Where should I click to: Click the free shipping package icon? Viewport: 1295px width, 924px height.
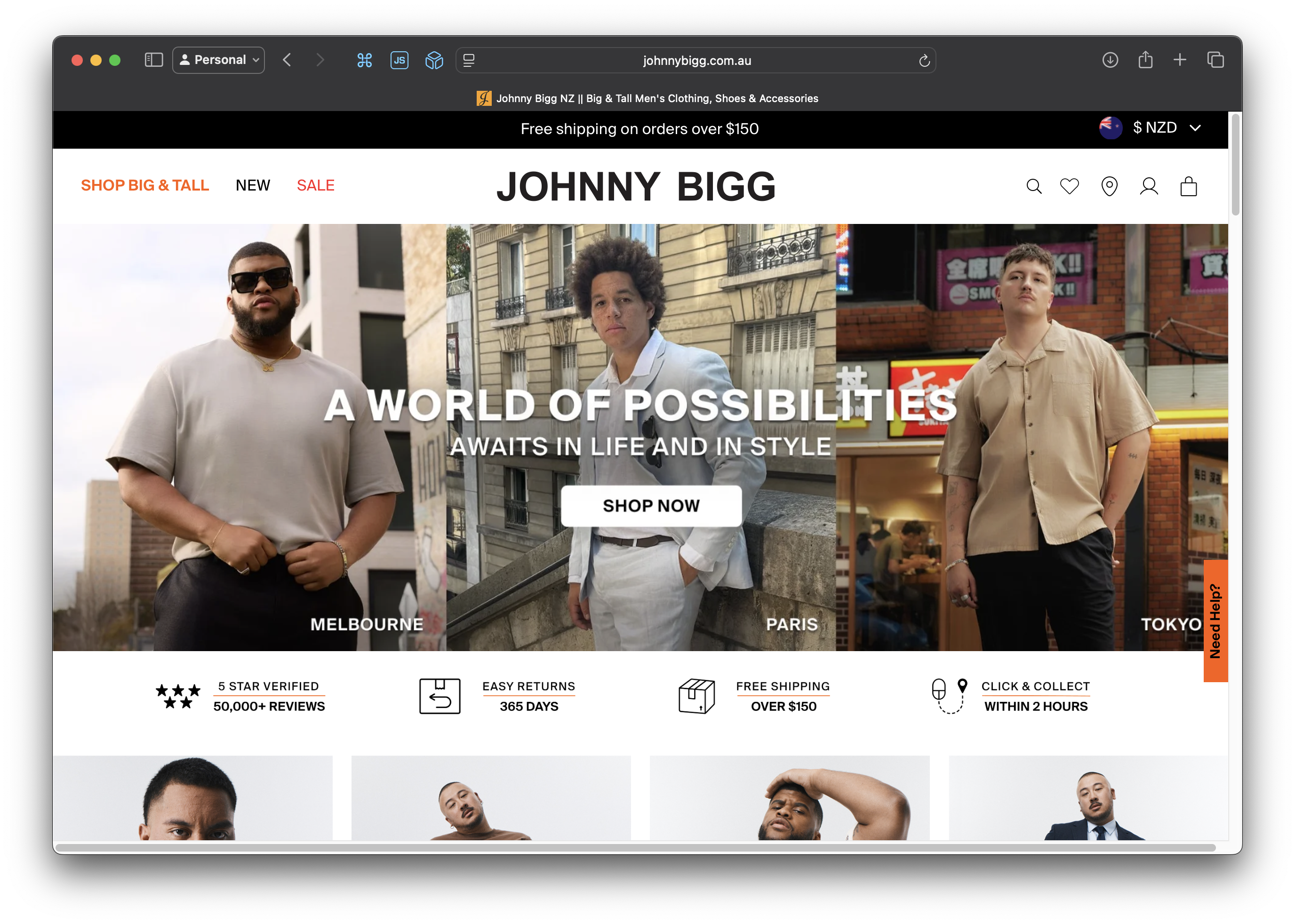click(x=696, y=696)
